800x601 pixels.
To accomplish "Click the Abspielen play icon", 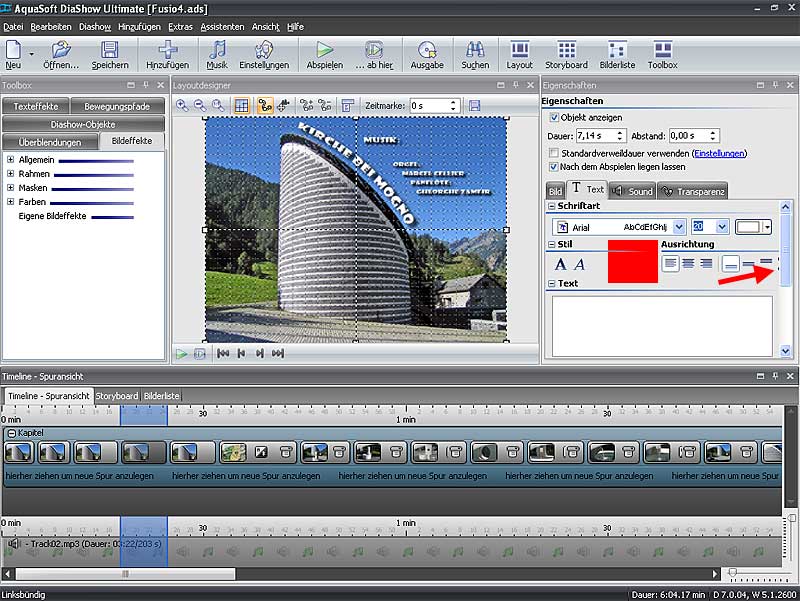I will tap(324, 52).
